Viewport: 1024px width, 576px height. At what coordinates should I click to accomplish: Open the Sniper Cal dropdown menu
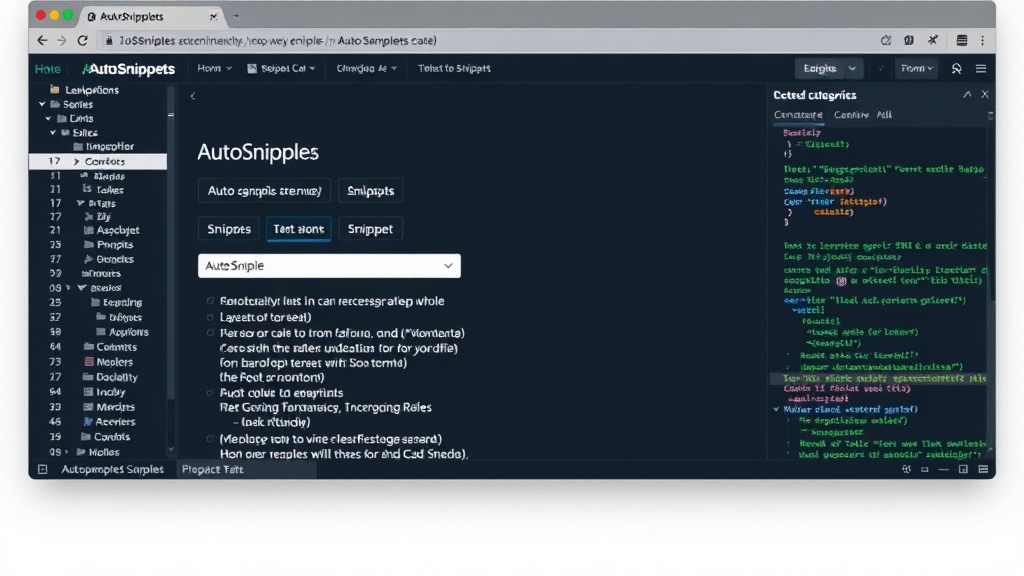coord(281,68)
